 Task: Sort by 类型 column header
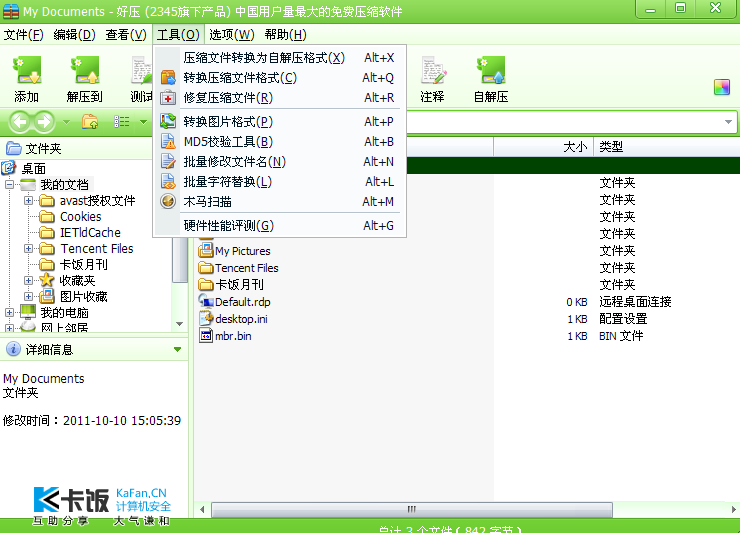click(x=667, y=147)
